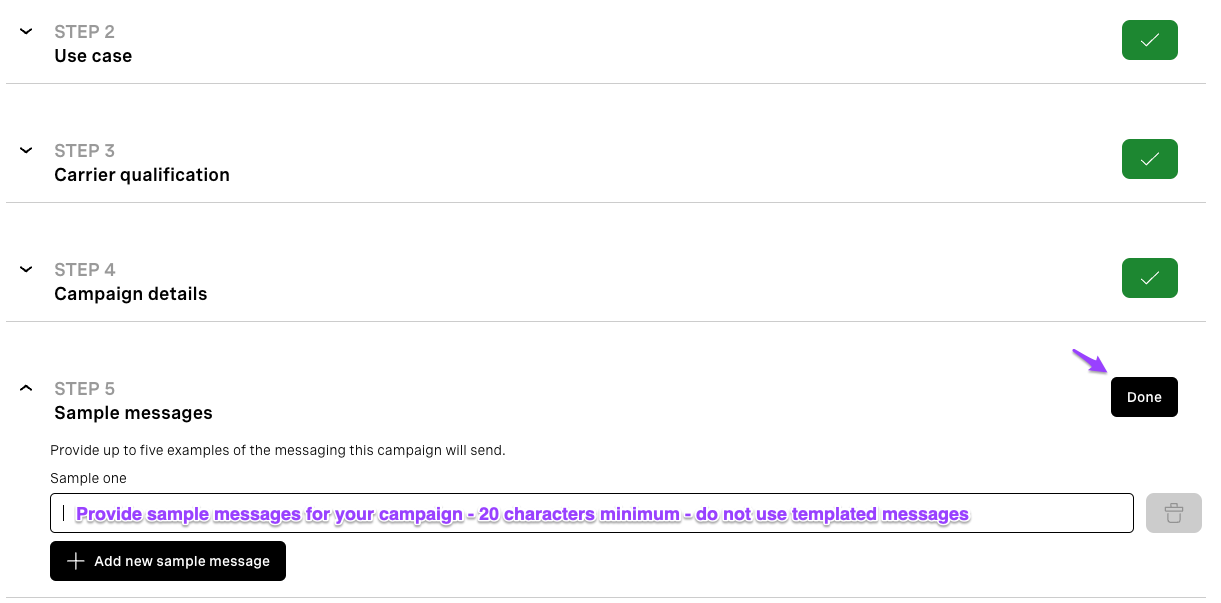
Task: Collapse the Step 5 Sample messages chevron
Action: pos(27,388)
